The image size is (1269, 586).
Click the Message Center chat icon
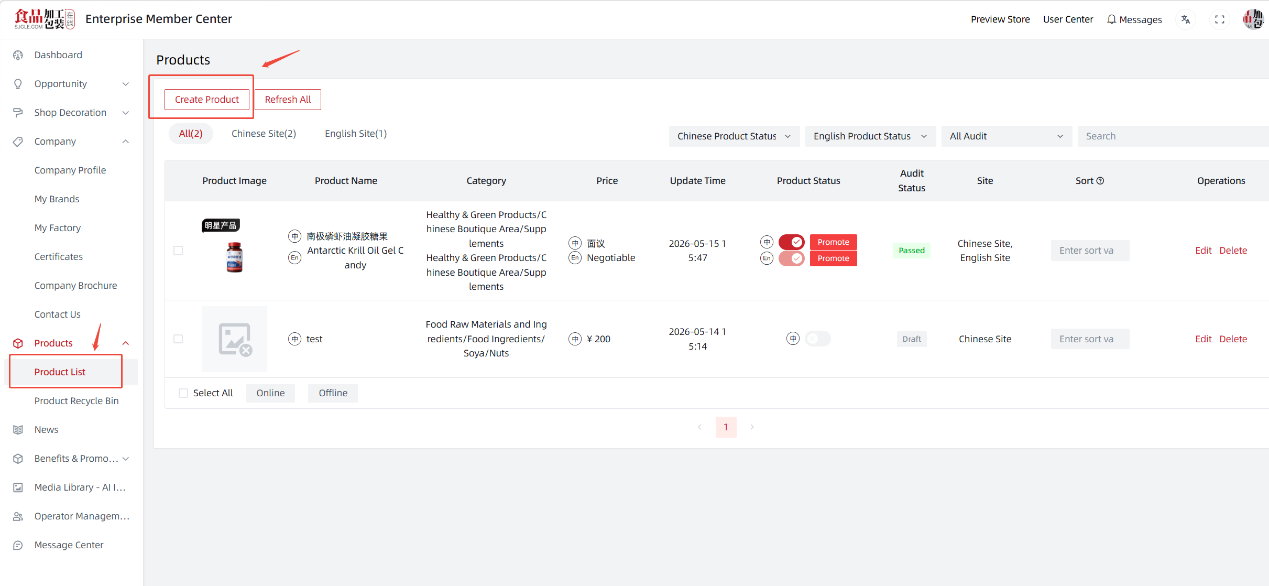click(18, 545)
